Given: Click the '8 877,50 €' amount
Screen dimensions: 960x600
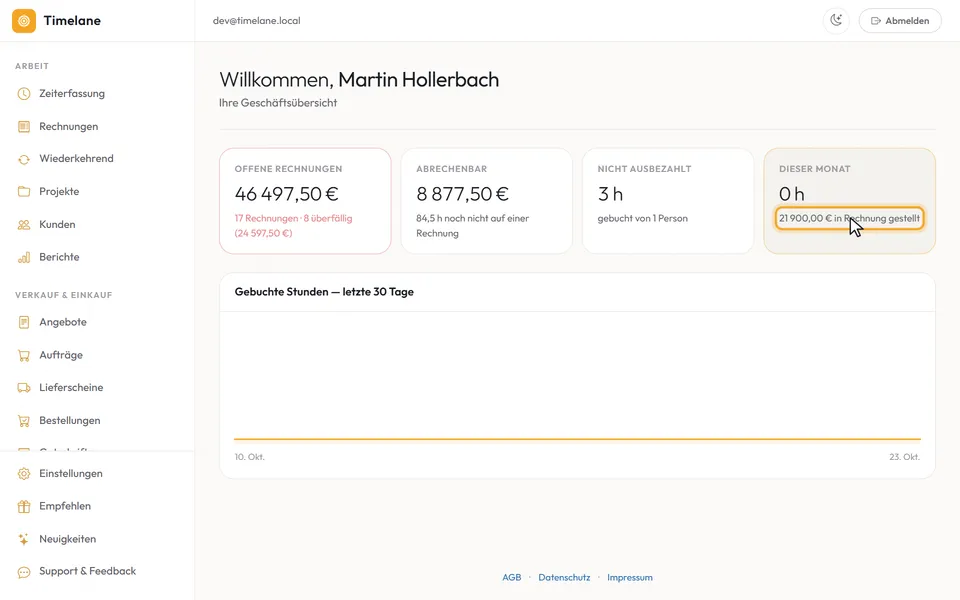Looking at the screenshot, I should 462,194.
